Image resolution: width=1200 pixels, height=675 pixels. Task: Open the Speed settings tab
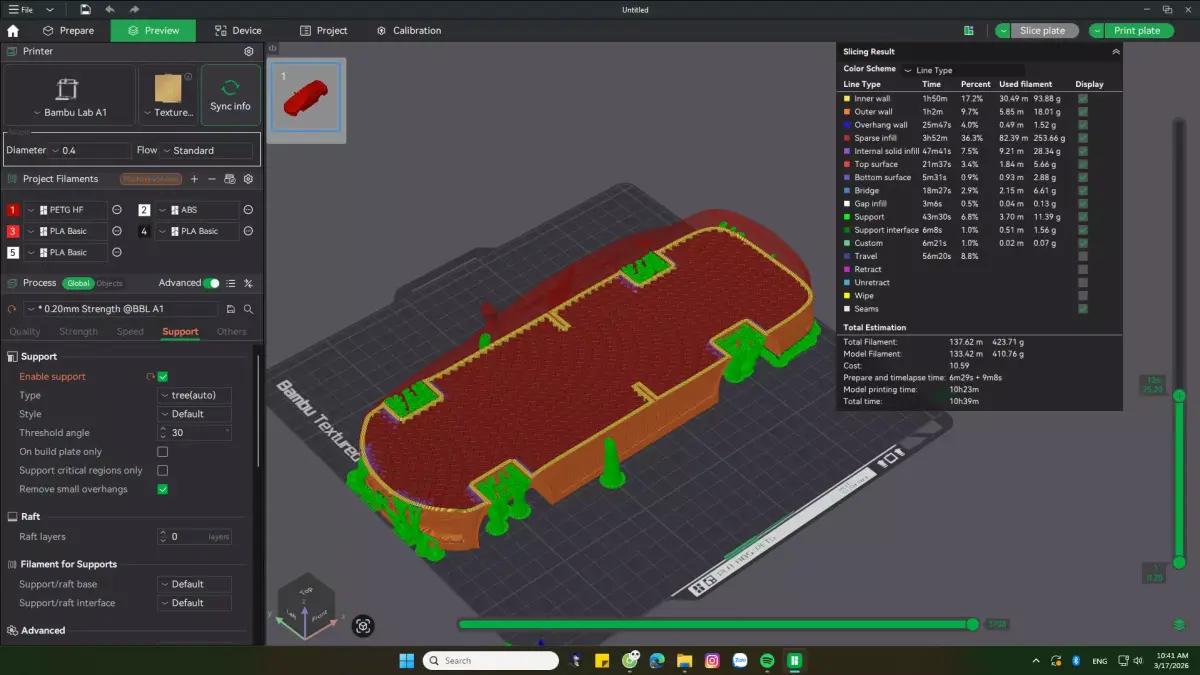pyautogui.click(x=130, y=332)
